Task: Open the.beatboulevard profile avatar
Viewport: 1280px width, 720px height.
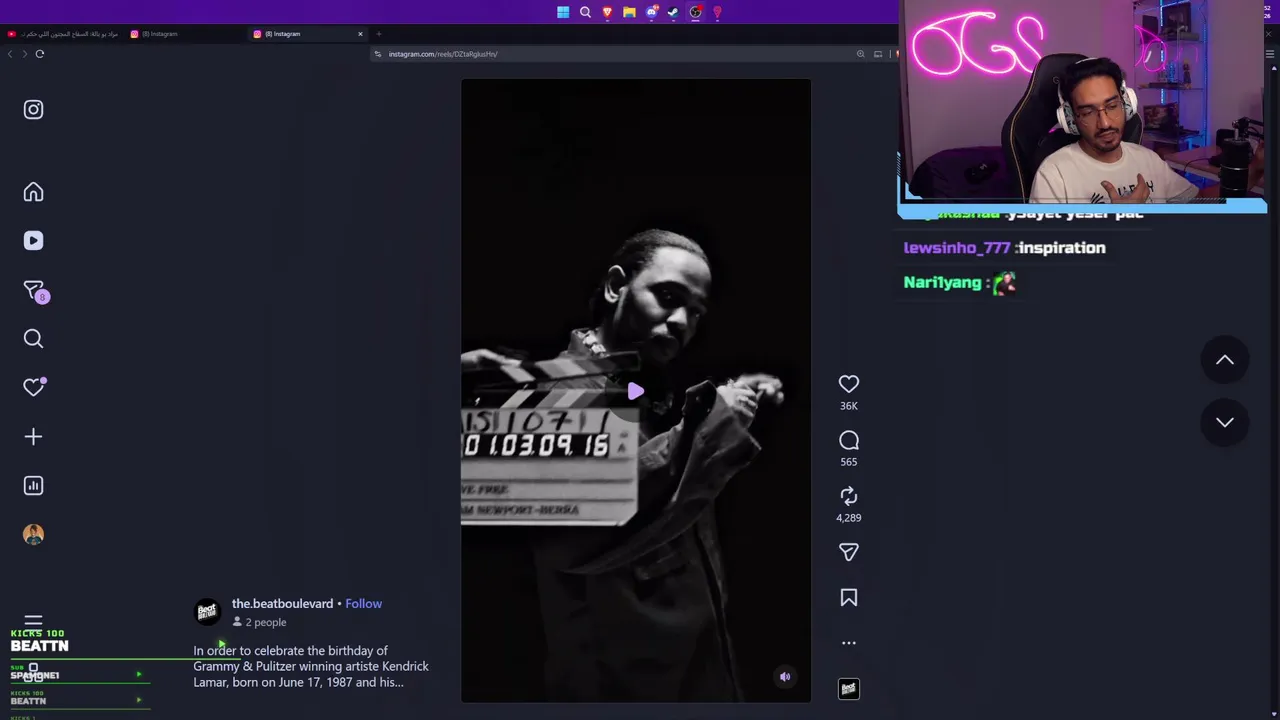Action: (x=207, y=612)
